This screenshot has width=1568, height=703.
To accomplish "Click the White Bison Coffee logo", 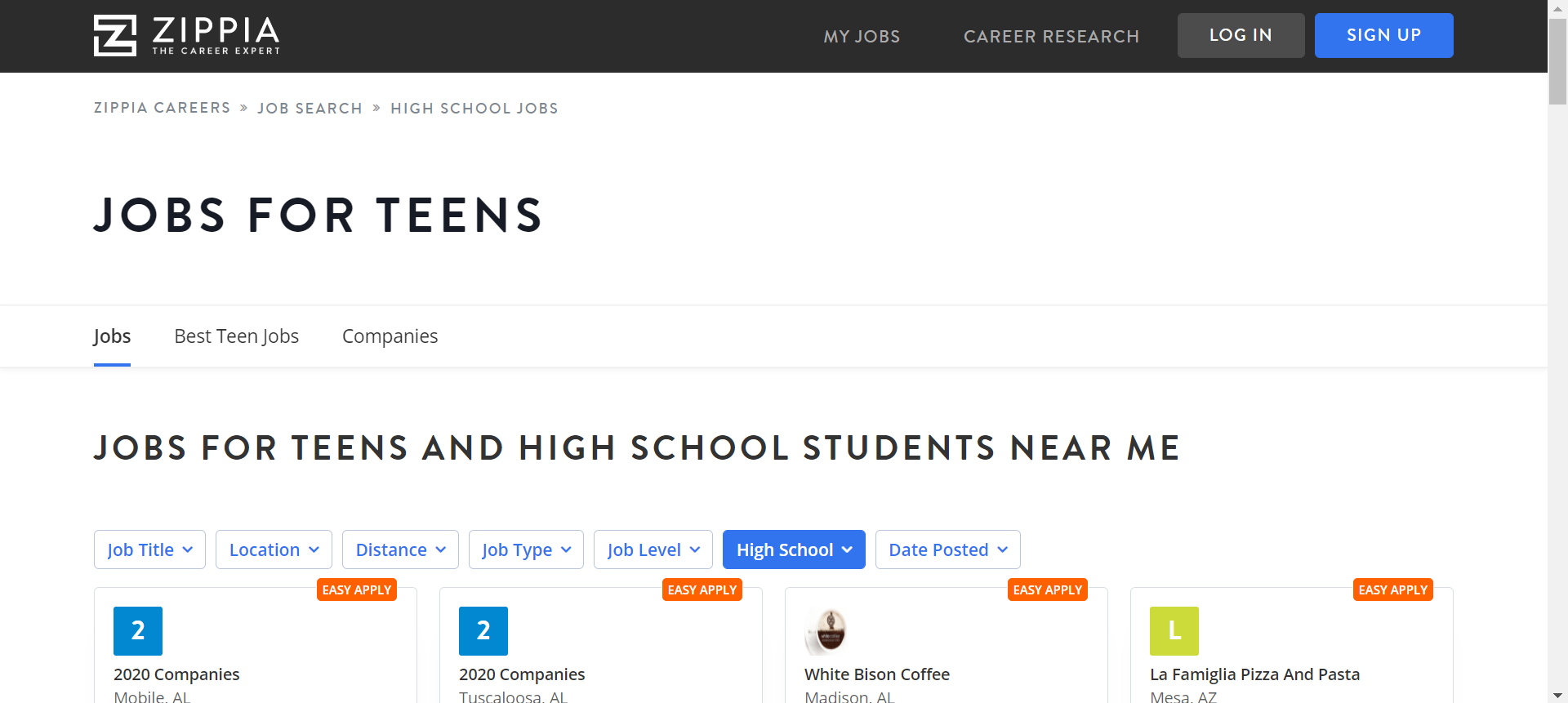I will pos(829,631).
